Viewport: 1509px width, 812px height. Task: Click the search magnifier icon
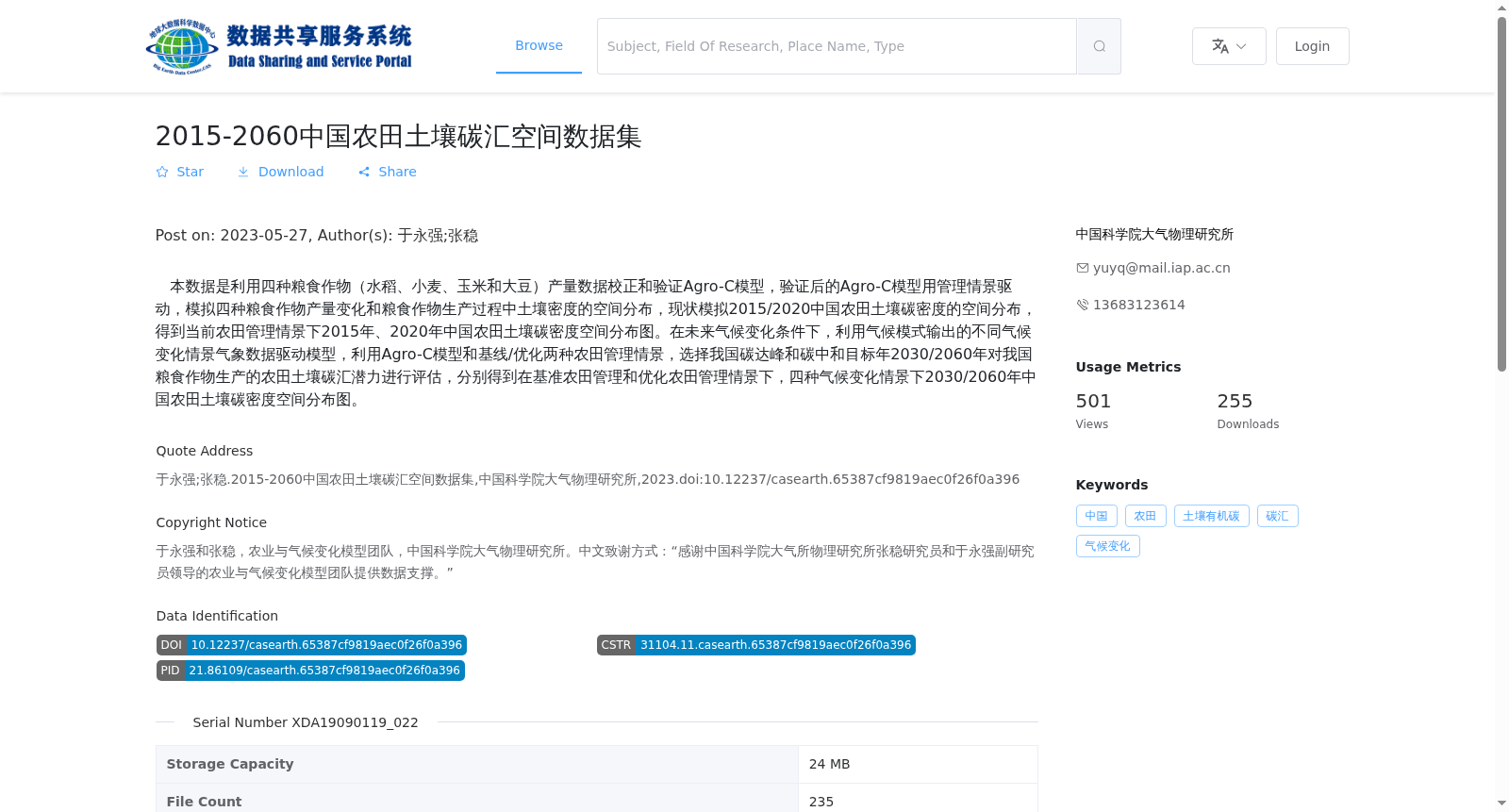click(1099, 46)
